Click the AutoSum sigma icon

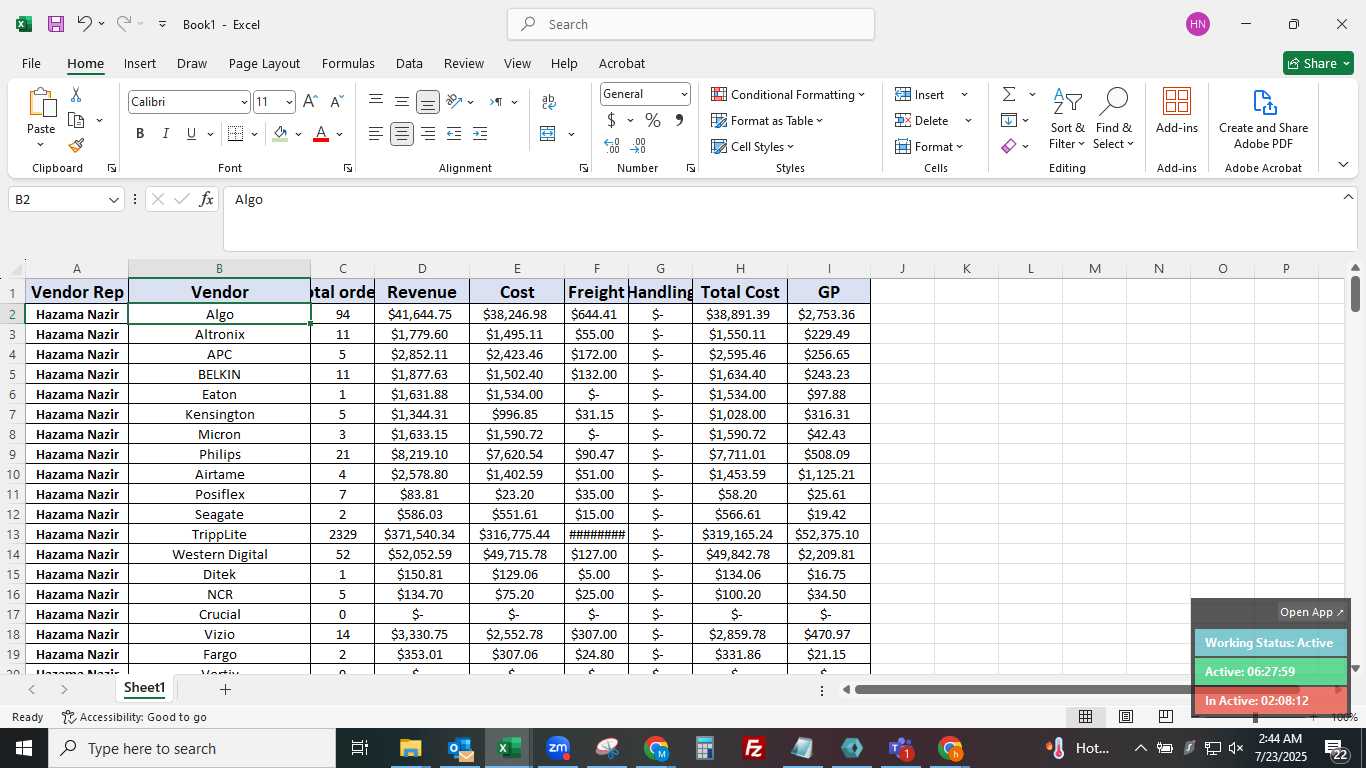[x=1009, y=94]
